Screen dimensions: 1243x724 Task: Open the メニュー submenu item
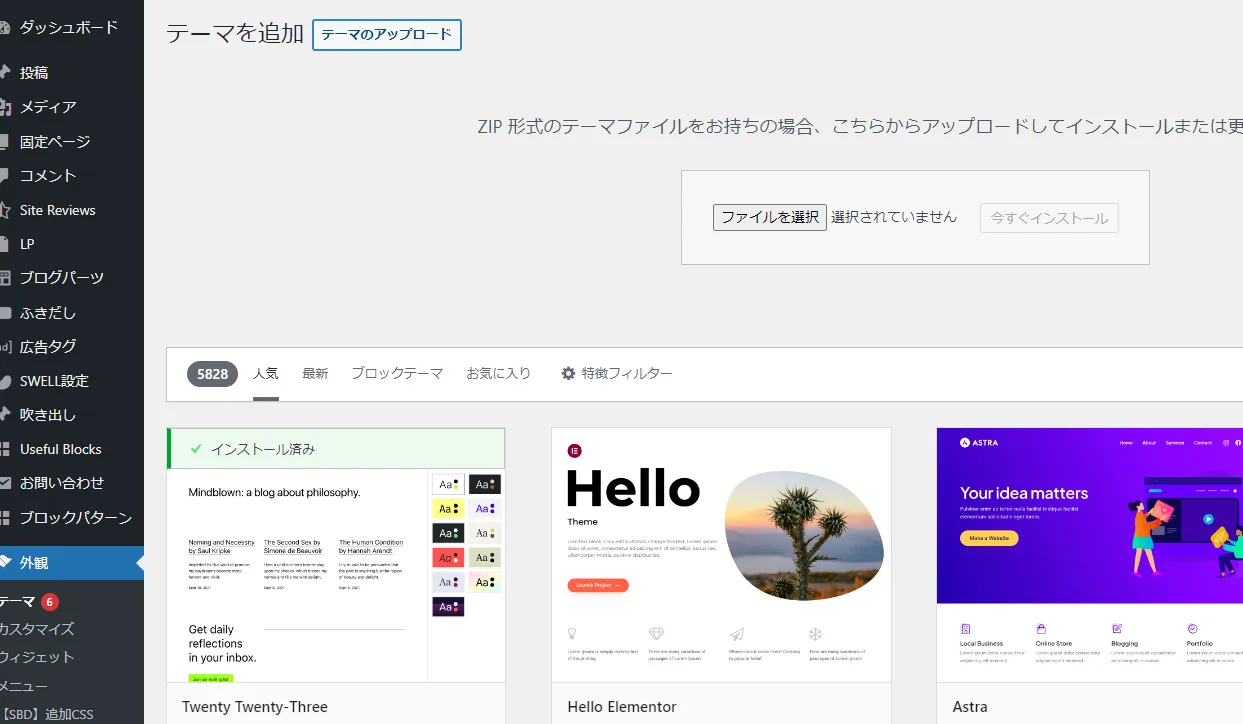pyautogui.click(x=24, y=686)
